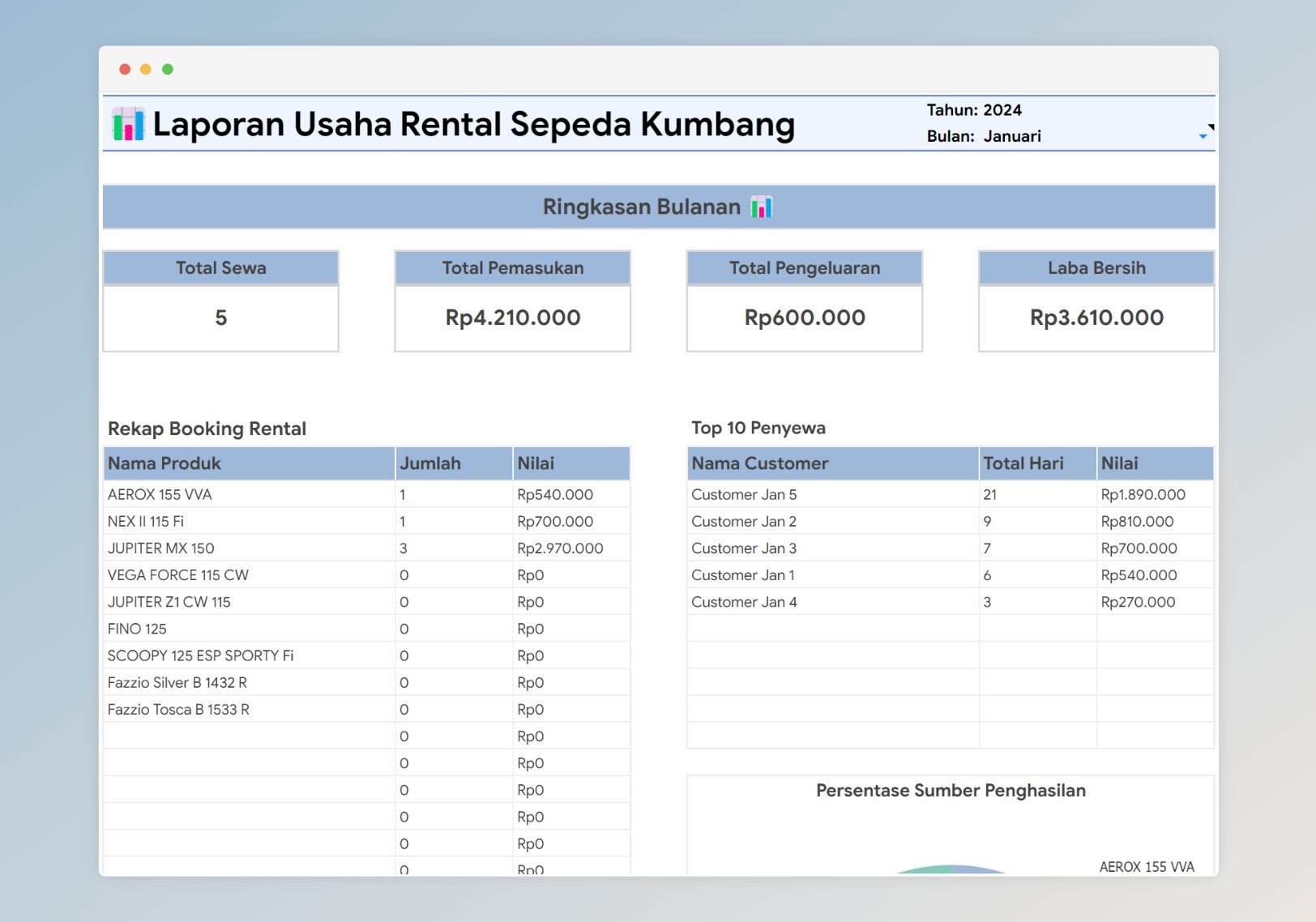Click the yellow minimize dot

(x=146, y=69)
